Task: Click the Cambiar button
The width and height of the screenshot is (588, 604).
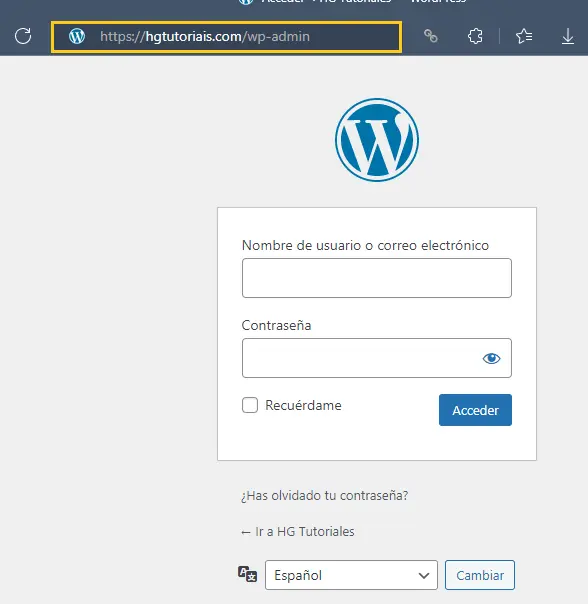Action: (480, 575)
